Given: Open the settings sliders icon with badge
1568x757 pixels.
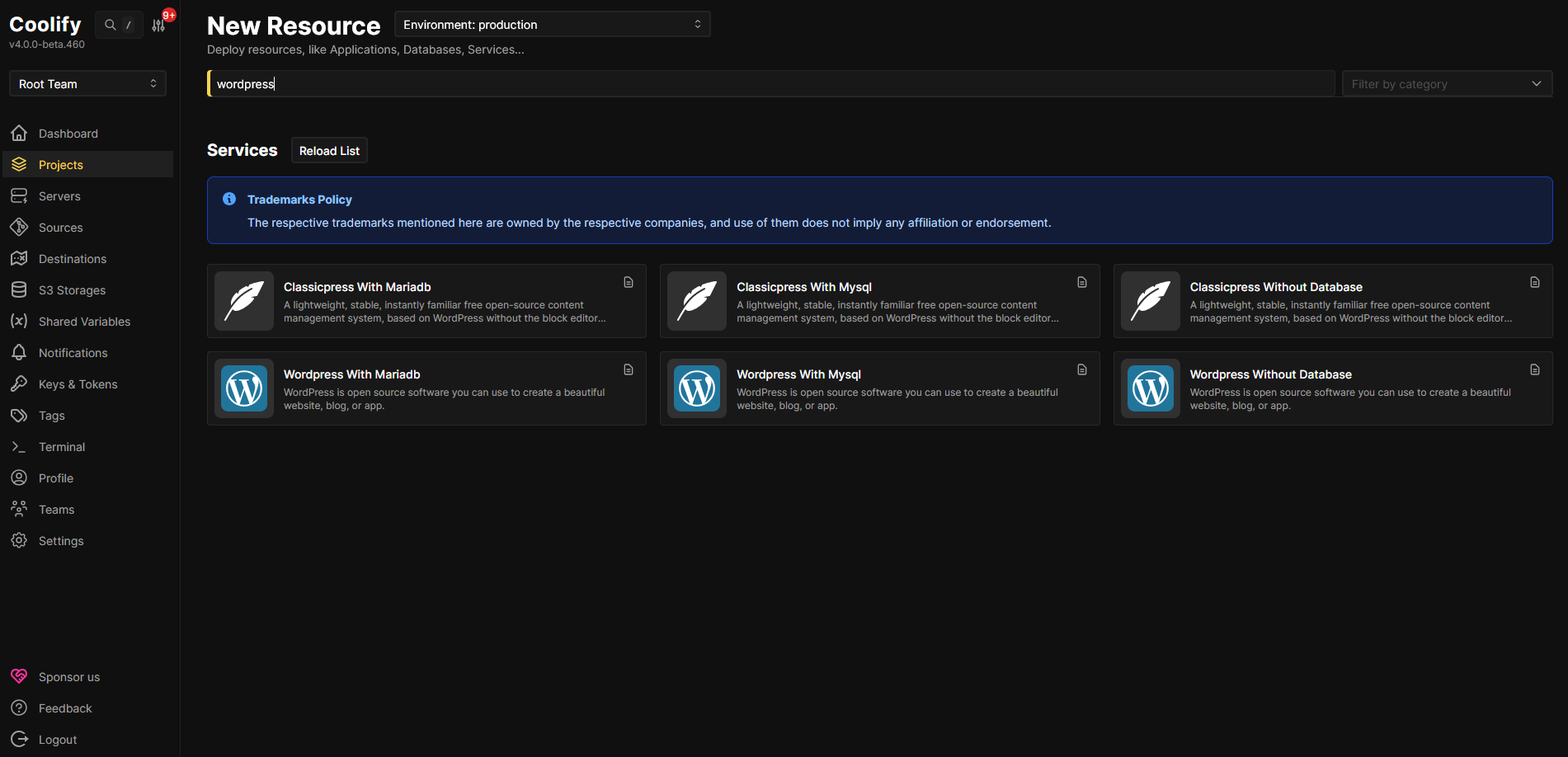Looking at the screenshot, I should (x=158, y=25).
